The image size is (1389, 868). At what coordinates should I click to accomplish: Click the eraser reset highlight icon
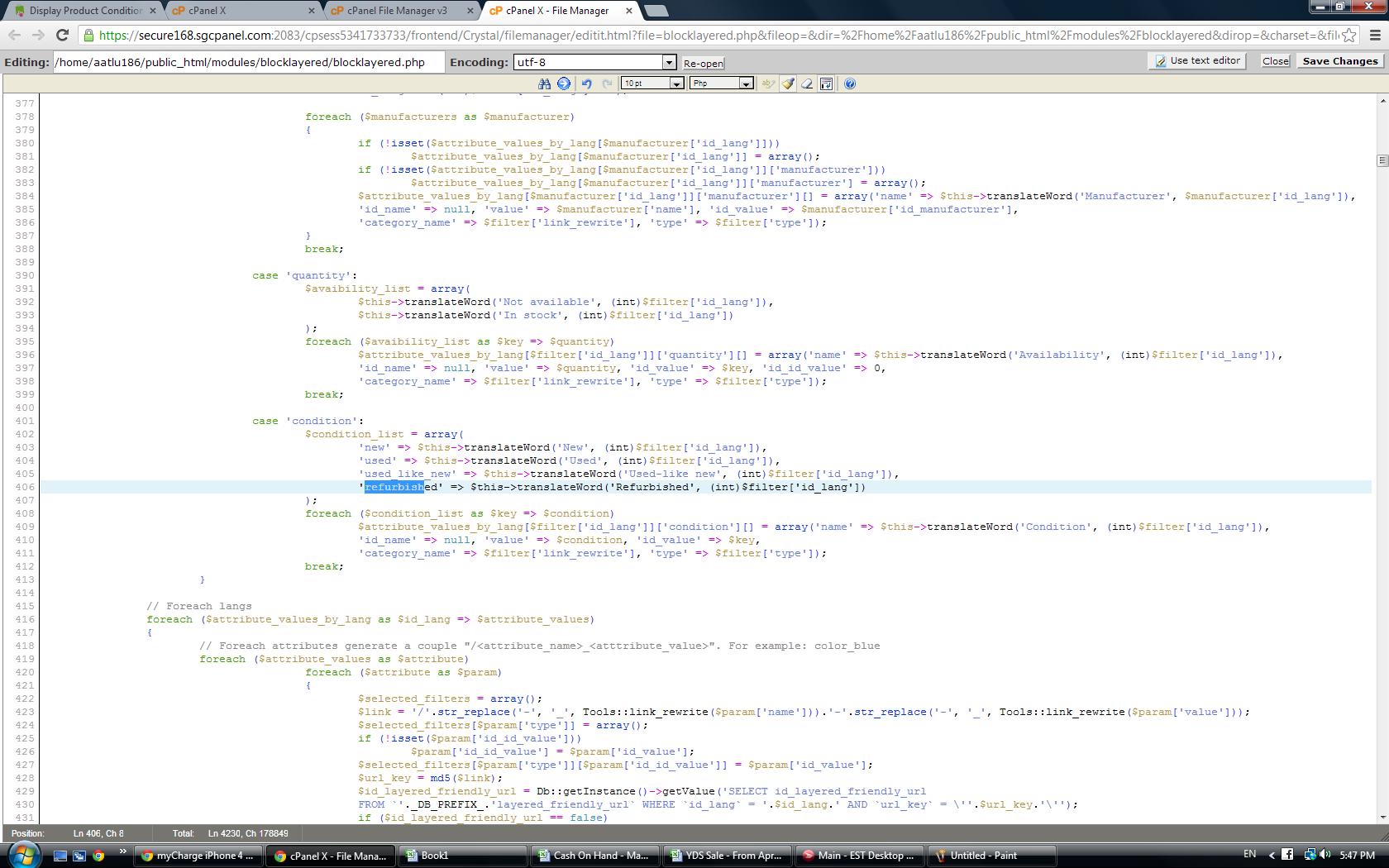tap(807, 83)
